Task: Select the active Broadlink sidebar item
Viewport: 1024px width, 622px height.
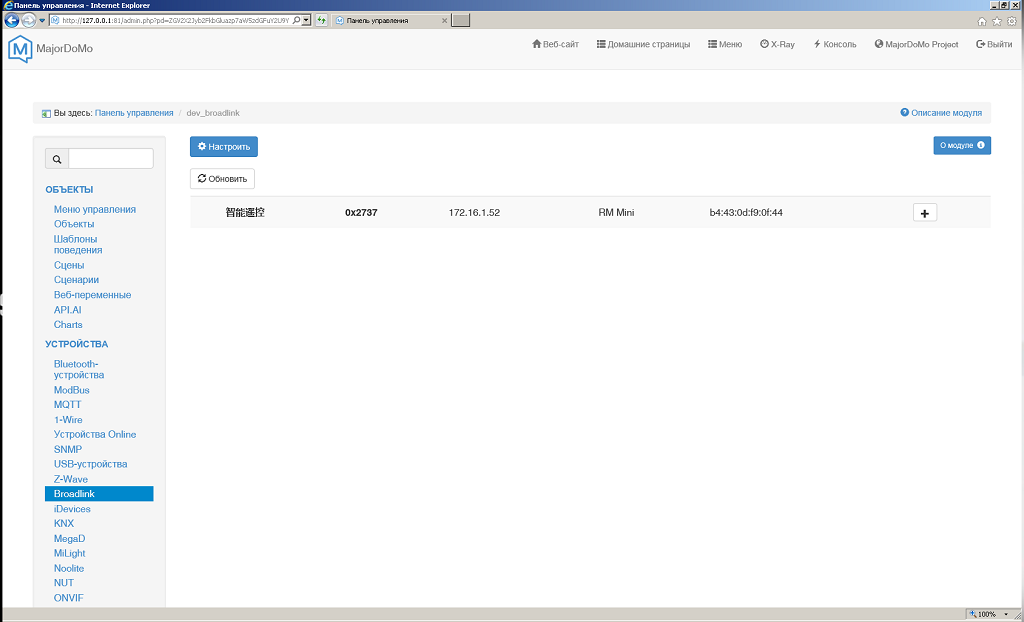Action: pyautogui.click(x=99, y=494)
